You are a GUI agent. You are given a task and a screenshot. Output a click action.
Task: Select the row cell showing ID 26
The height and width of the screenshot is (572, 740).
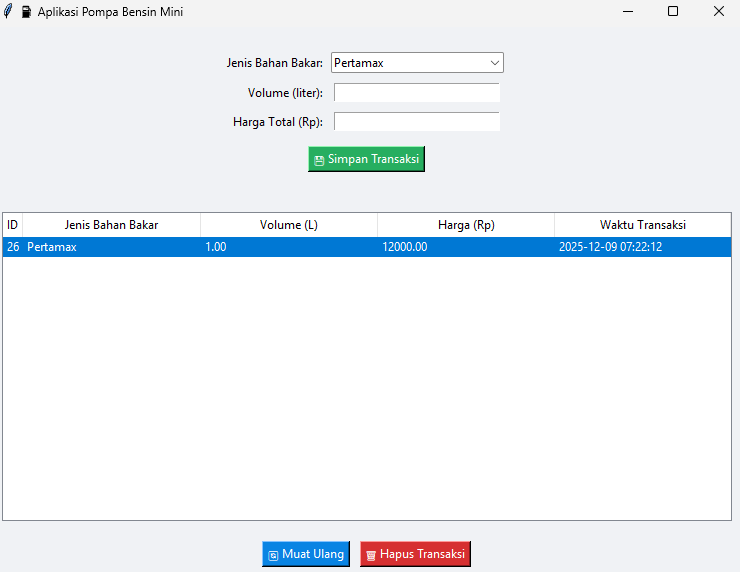pyautogui.click(x=13, y=247)
